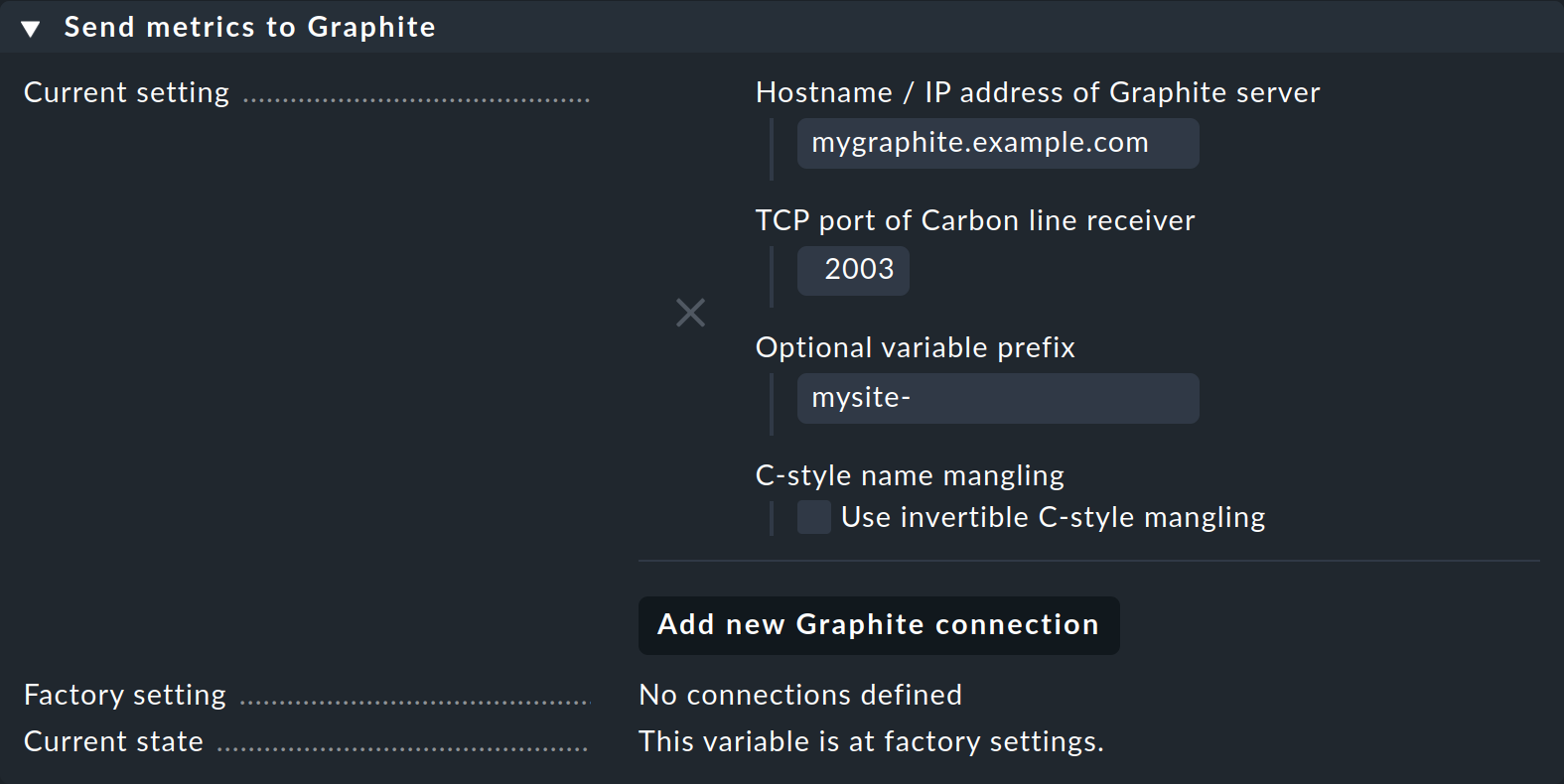Click the No connections defined text
The width and height of the screenshot is (1564, 784).
pyautogui.click(x=799, y=695)
